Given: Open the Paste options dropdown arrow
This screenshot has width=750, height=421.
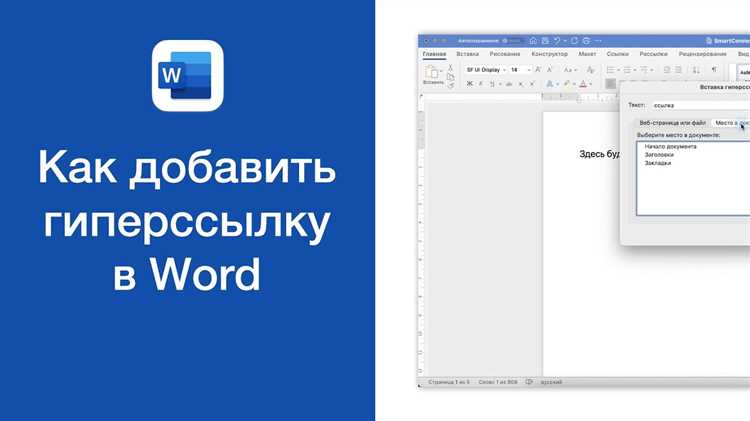Looking at the screenshot, I should point(441,71).
